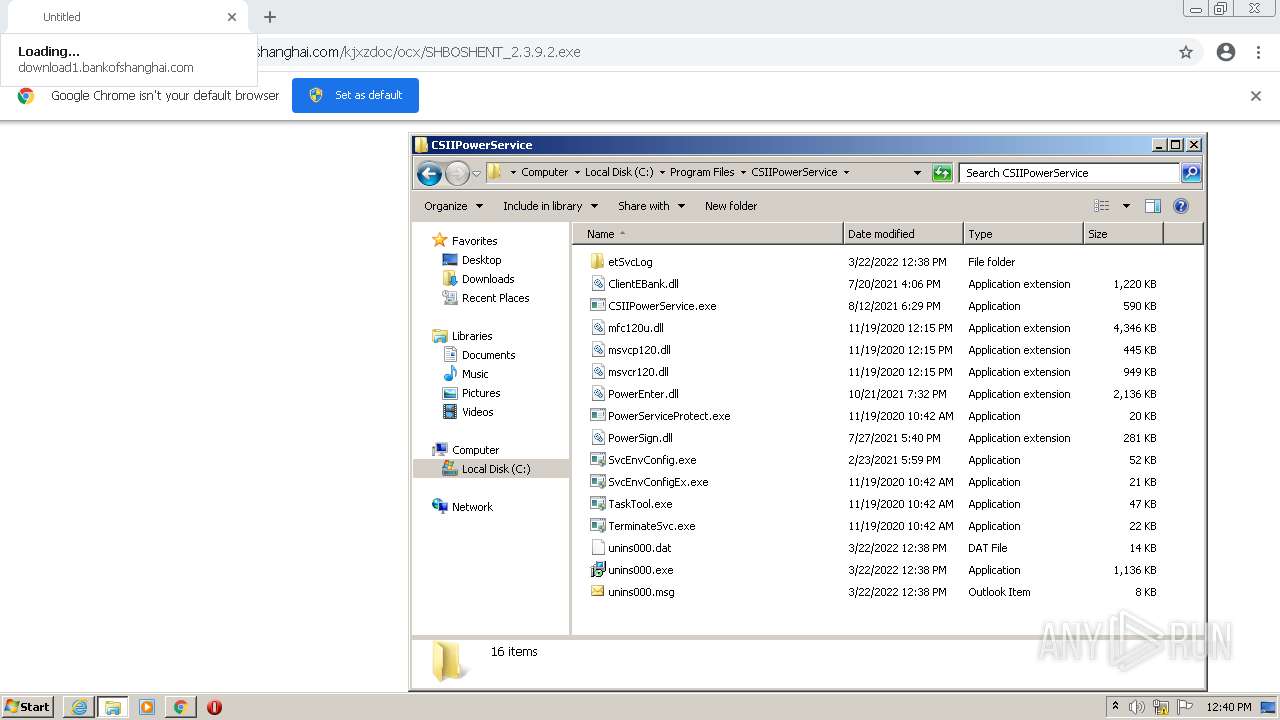Screen dimensions: 1280x720
Task: Click the red stop icon in taskbar
Action: [214, 707]
